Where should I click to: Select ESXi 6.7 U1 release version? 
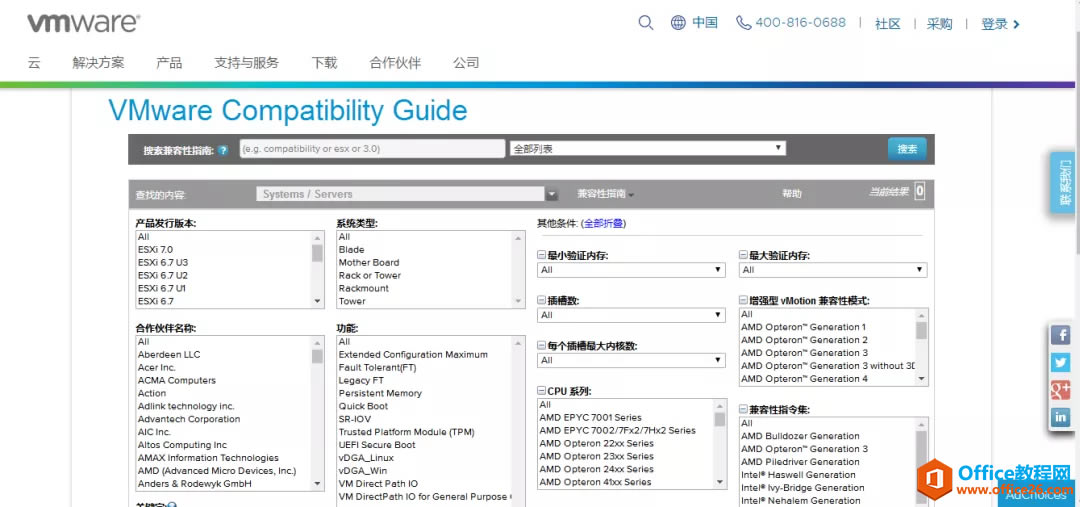162,288
